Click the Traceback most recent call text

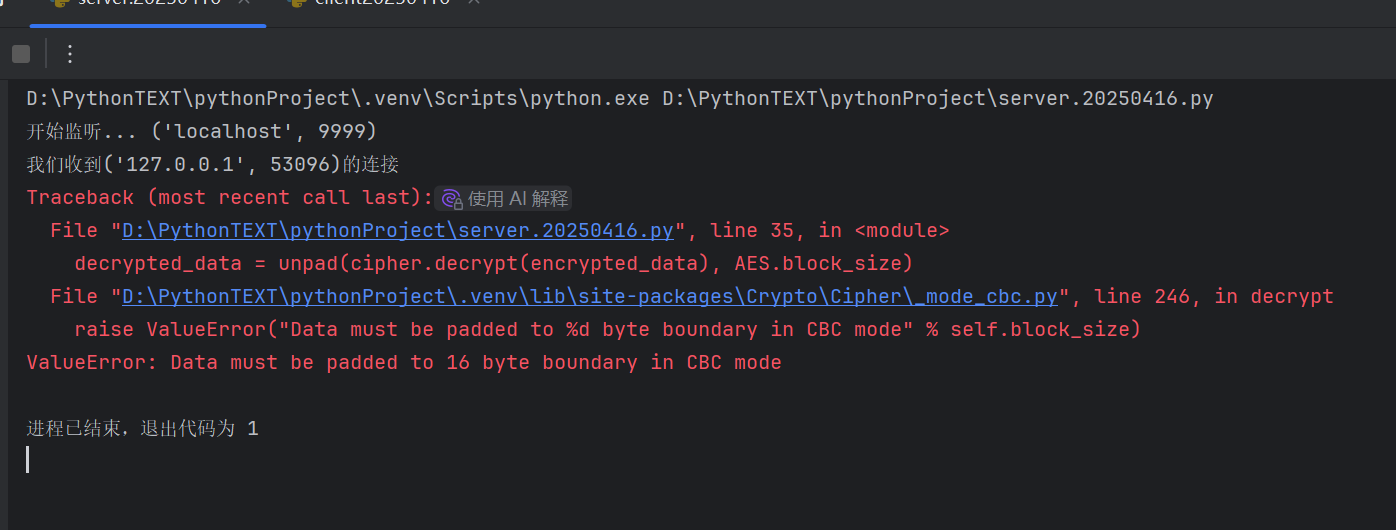coord(229,198)
